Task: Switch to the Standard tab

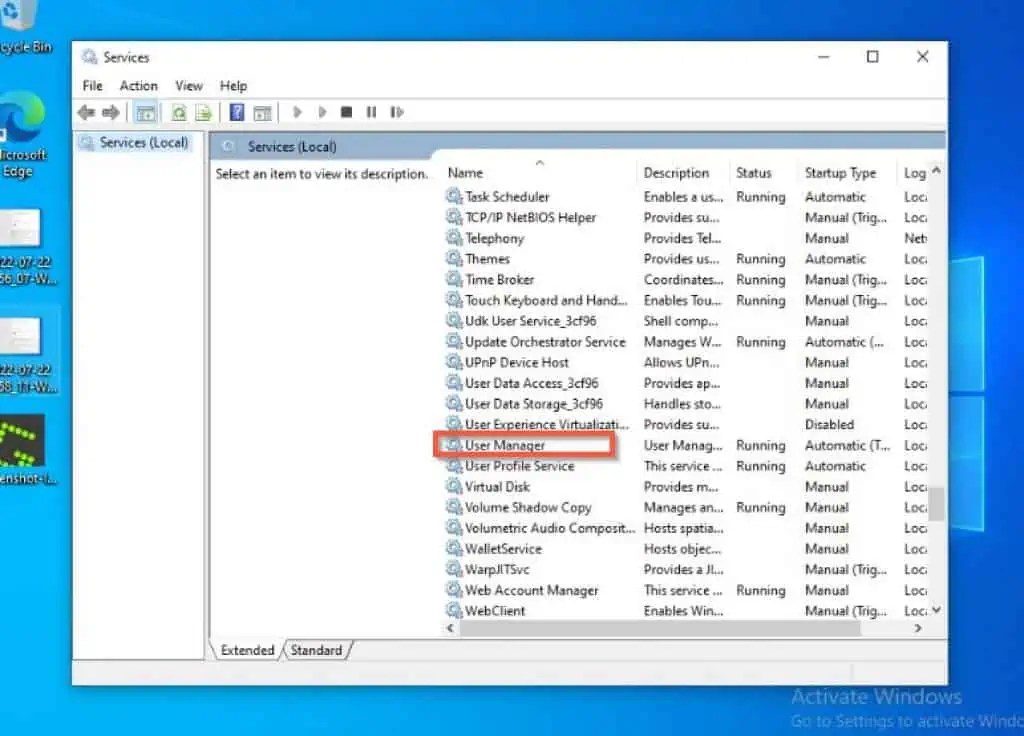Action: (x=316, y=650)
